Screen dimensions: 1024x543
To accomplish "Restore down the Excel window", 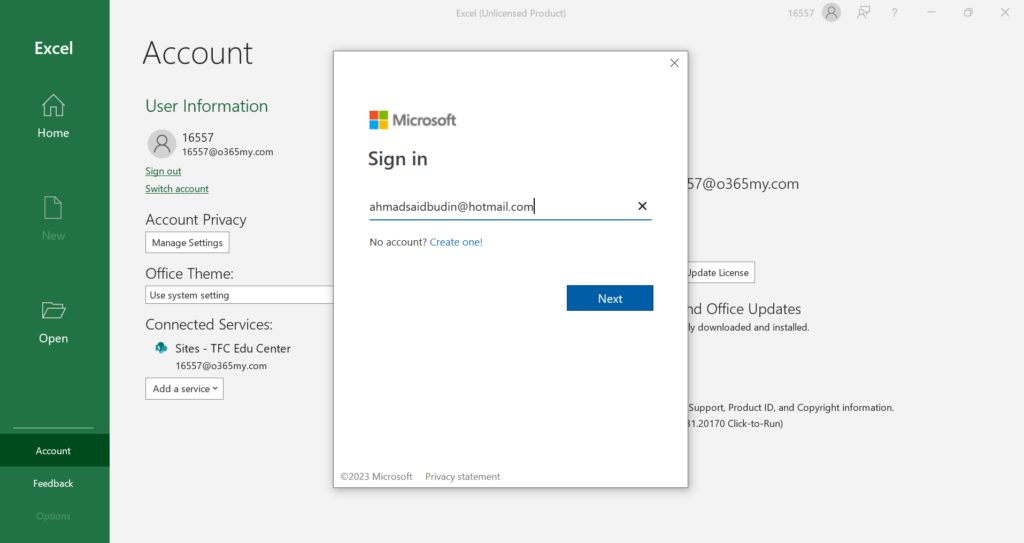I will [968, 12].
